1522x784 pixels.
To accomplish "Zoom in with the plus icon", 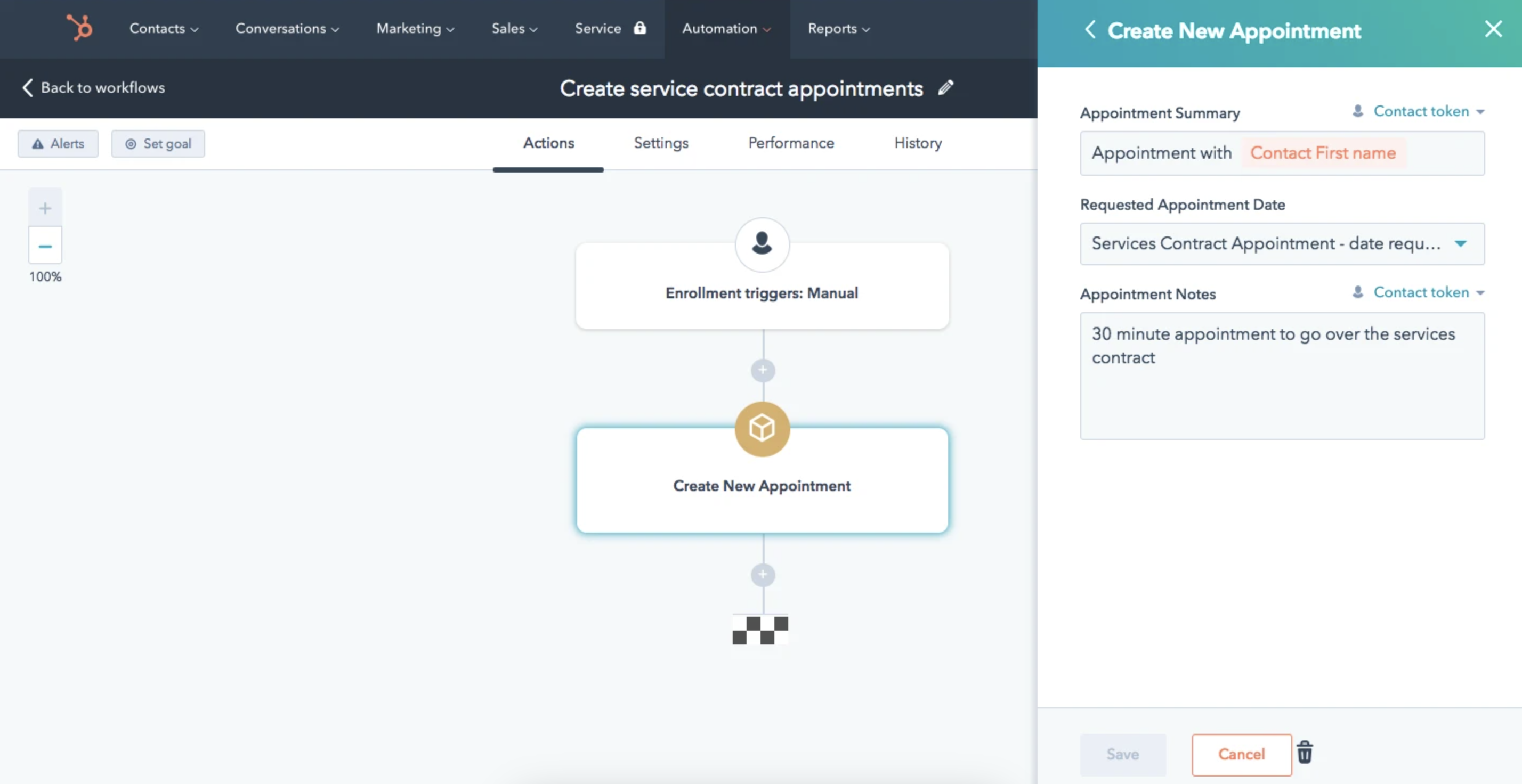I will tap(44, 208).
